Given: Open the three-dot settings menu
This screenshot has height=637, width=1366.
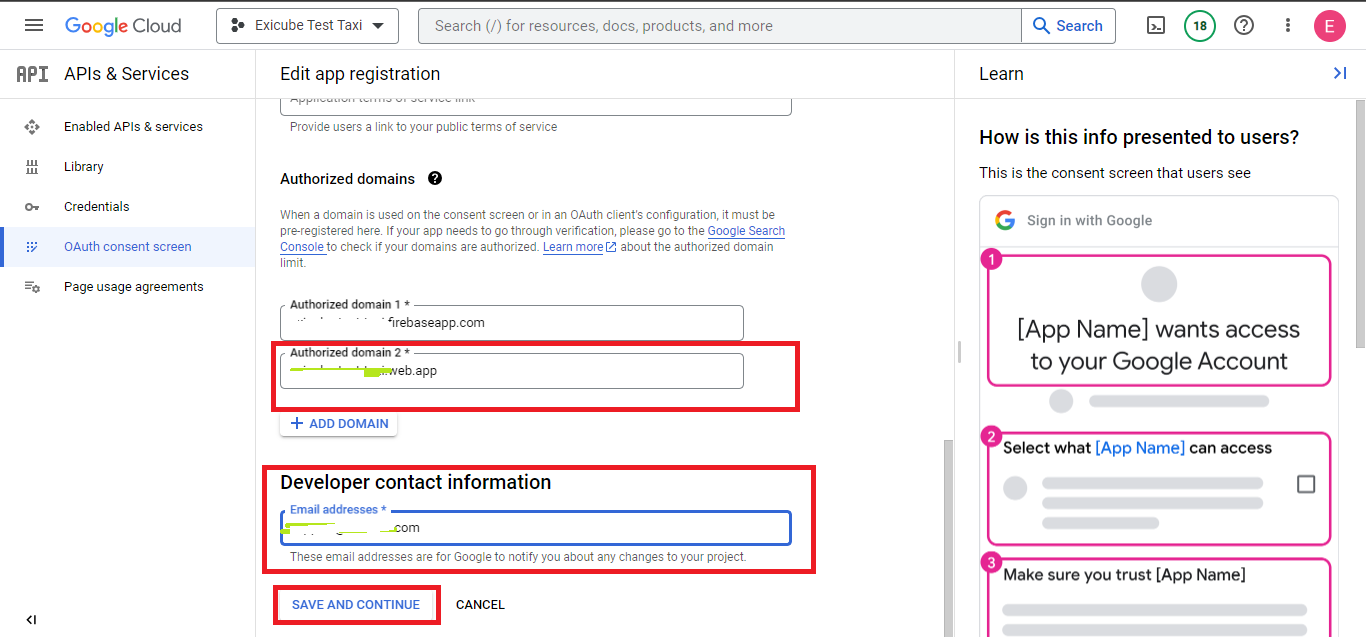Looking at the screenshot, I should point(1288,26).
